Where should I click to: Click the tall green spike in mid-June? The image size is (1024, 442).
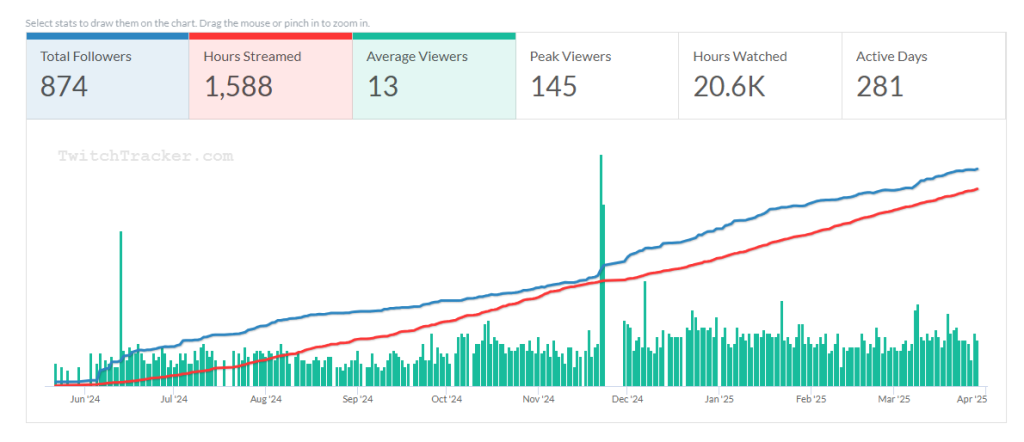121,300
